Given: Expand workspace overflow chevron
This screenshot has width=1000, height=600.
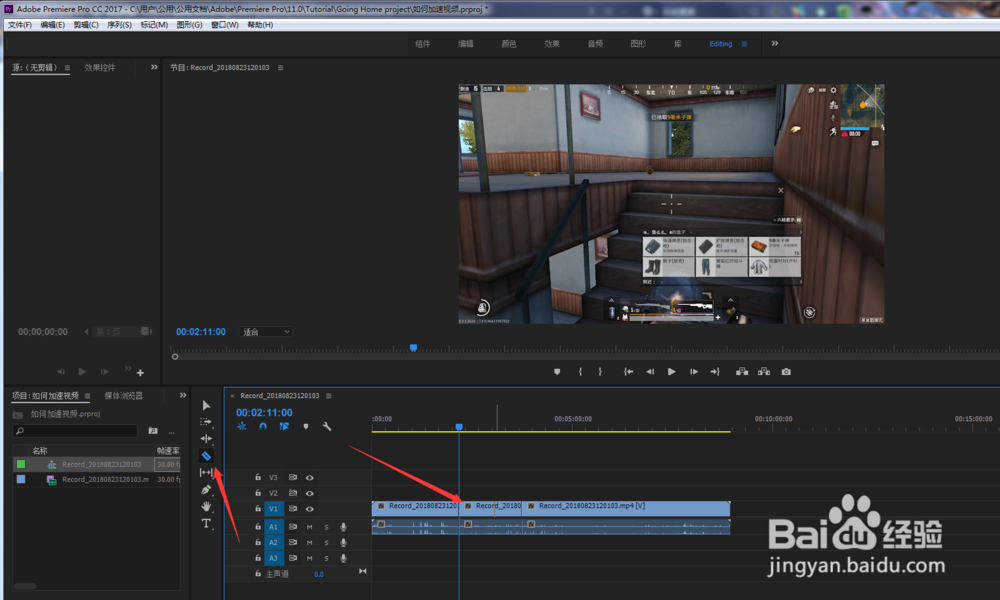Looking at the screenshot, I should 775,43.
